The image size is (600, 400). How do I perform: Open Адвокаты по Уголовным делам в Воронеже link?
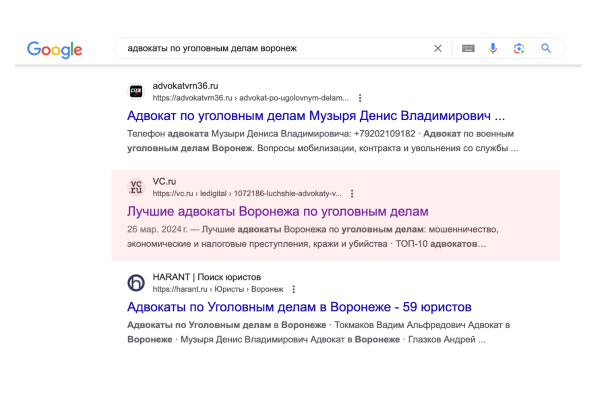tap(299, 307)
